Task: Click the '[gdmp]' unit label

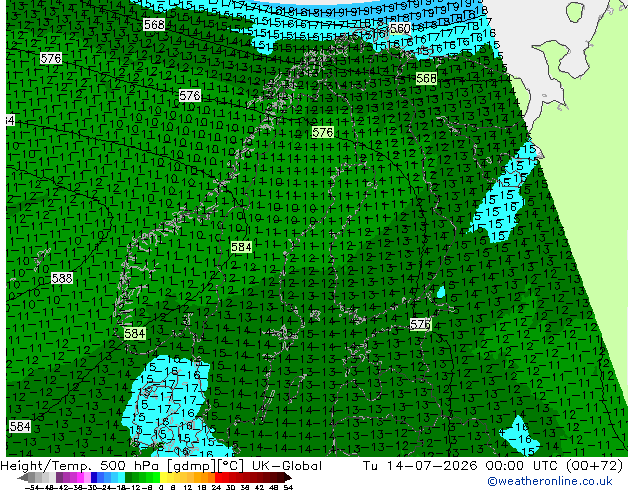Action: click(192, 466)
